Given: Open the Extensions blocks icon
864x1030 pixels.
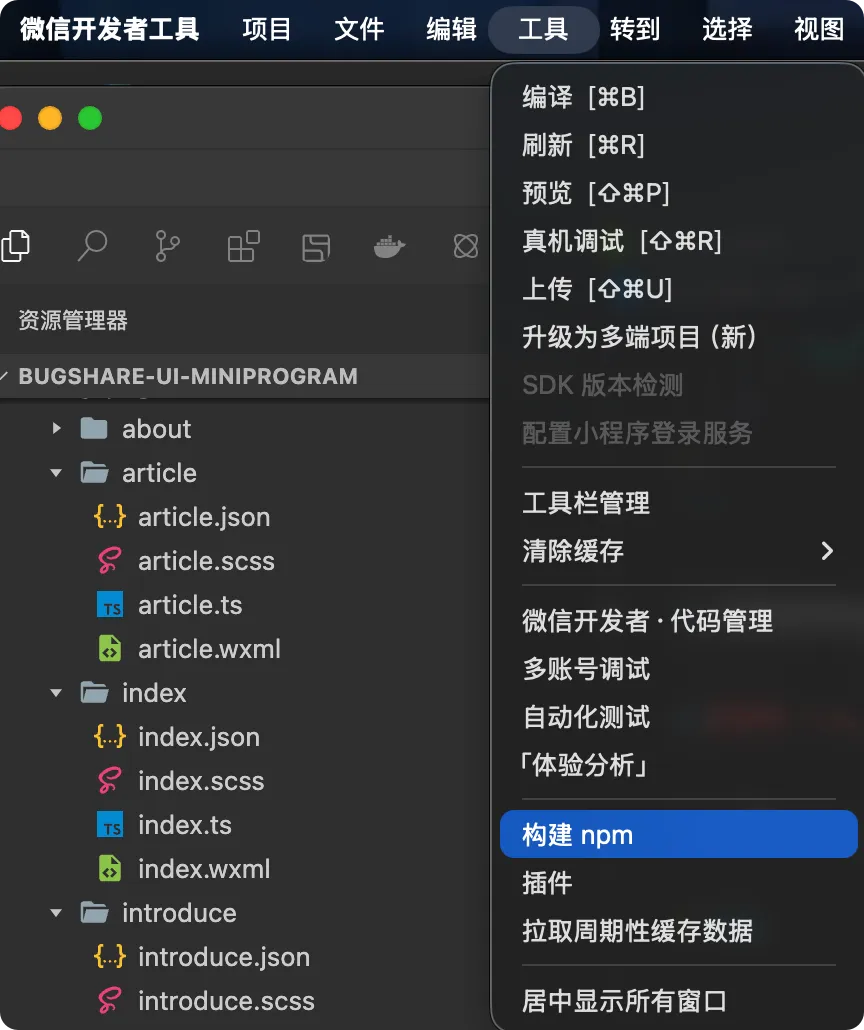Looking at the screenshot, I should pyautogui.click(x=243, y=246).
